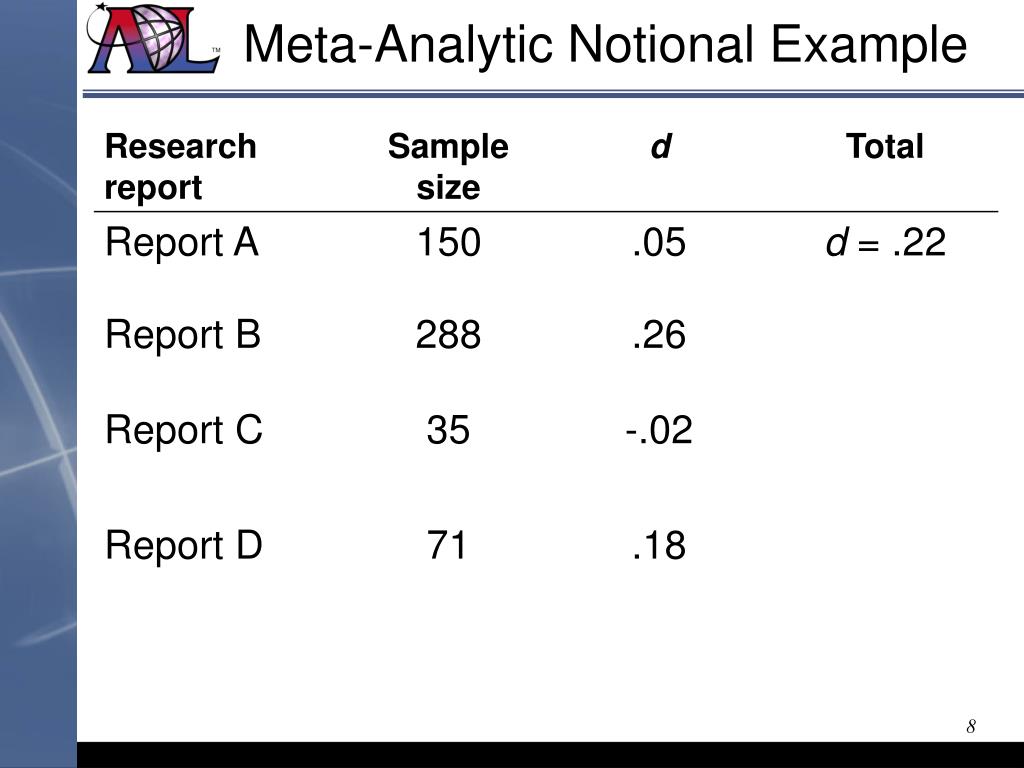The height and width of the screenshot is (768, 1024).
Task: Select the Report D row label
Action: click(184, 546)
